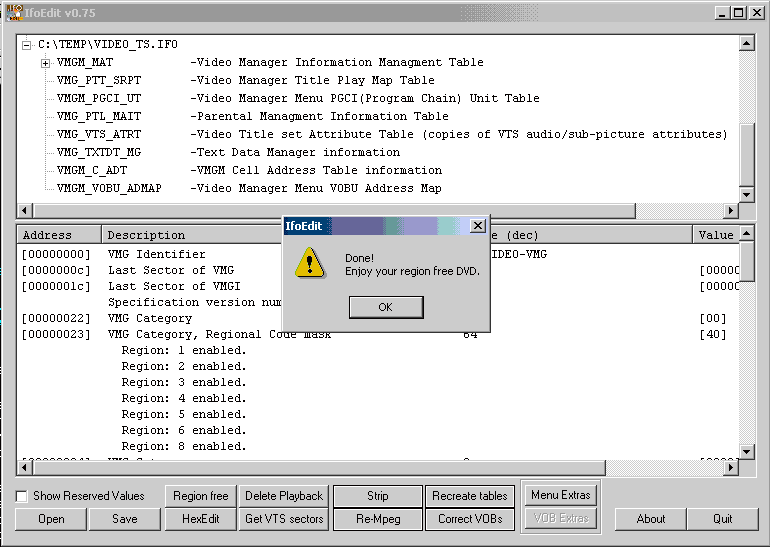Close the IfoEdit Done dialog

click(478, 226)
